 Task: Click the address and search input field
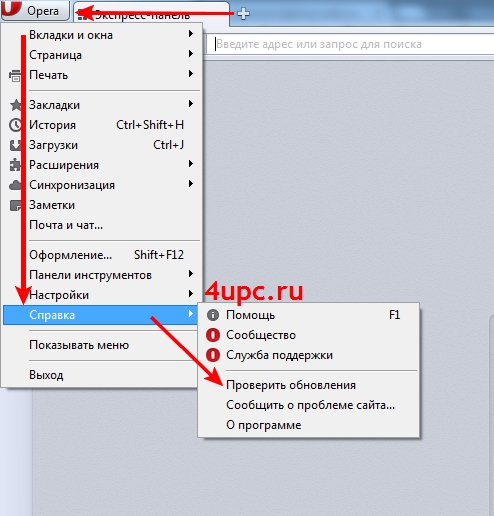click(x=350, y=44)
